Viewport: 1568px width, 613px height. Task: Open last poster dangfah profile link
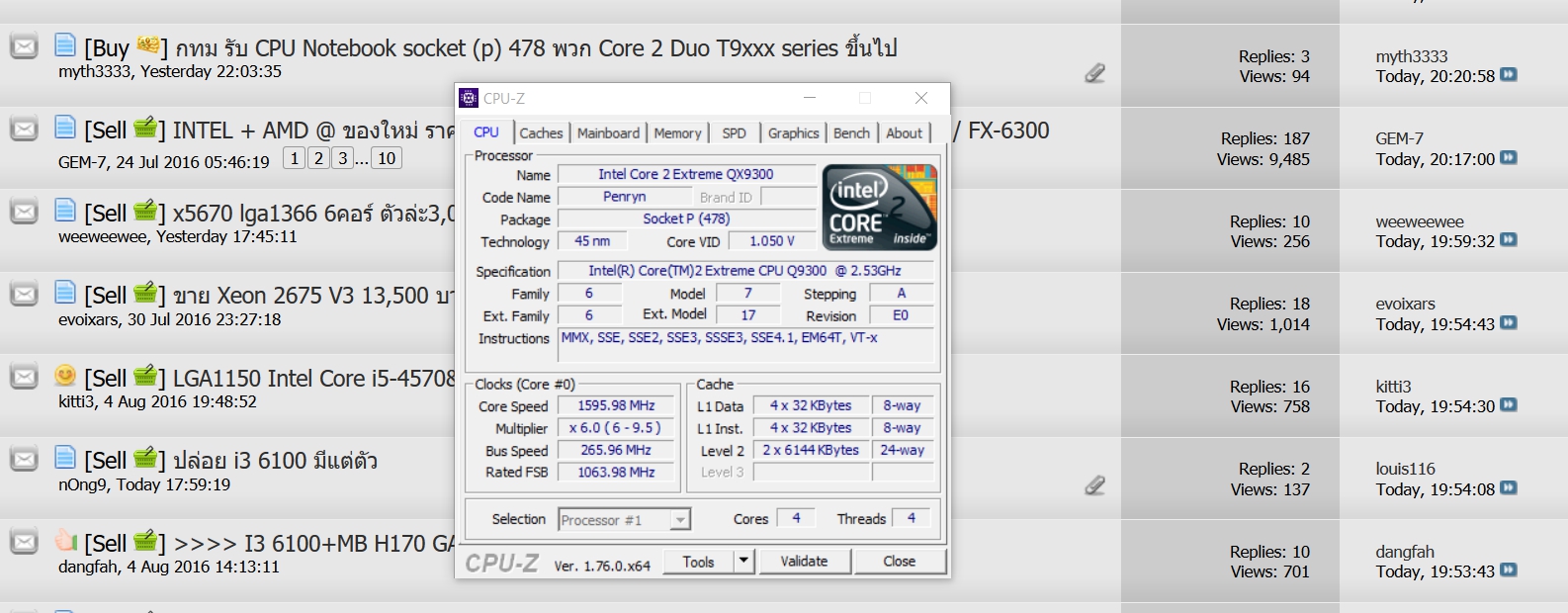1404,552
